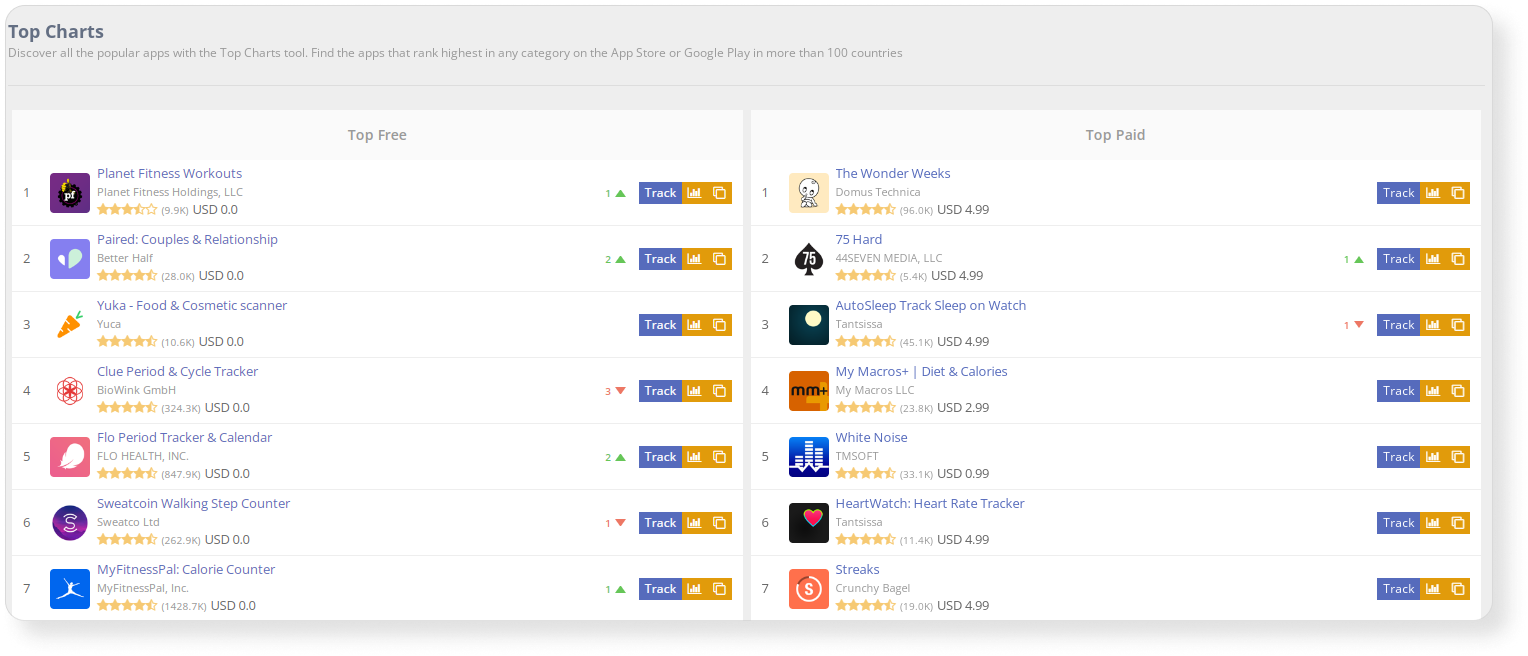This screenshot has width=1528, height=656.
Task: Click copy icon for Yuka food scanner
Action: [x=719, y=325]
